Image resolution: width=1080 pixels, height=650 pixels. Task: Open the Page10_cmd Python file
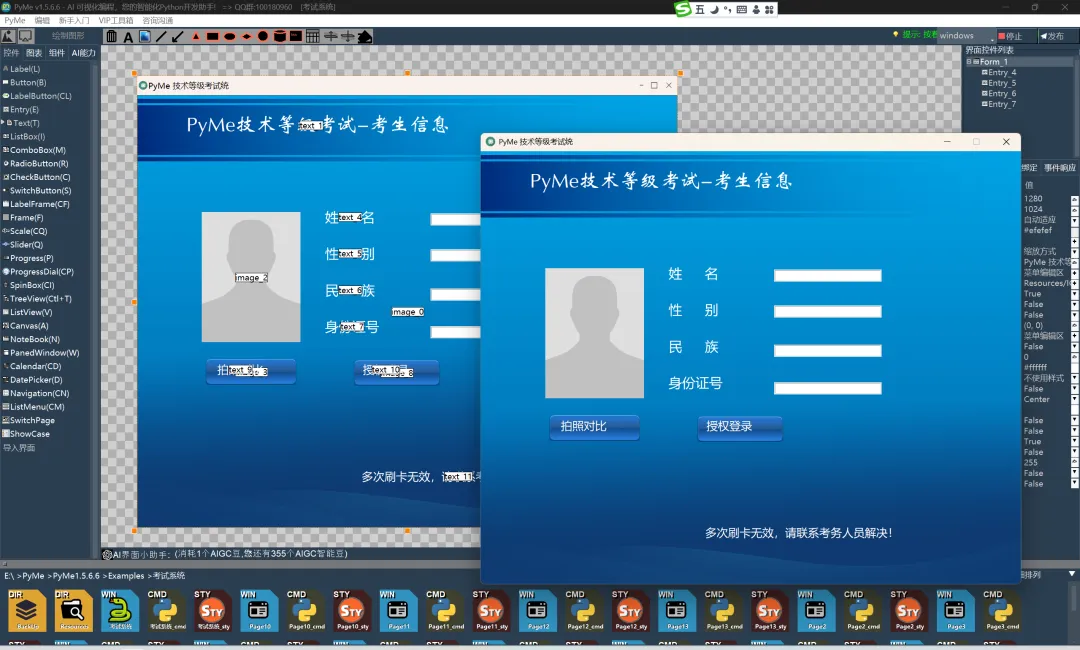coord(306,610)
